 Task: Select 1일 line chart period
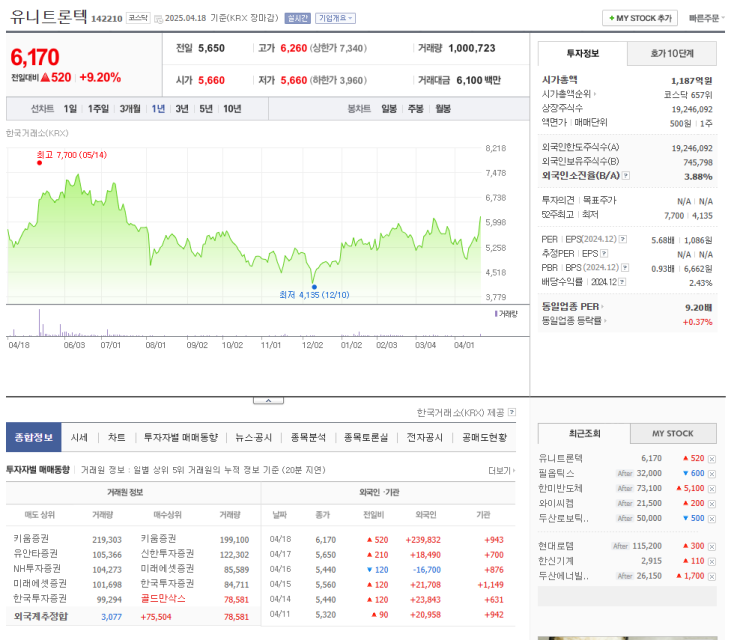(x=70, y=109)
